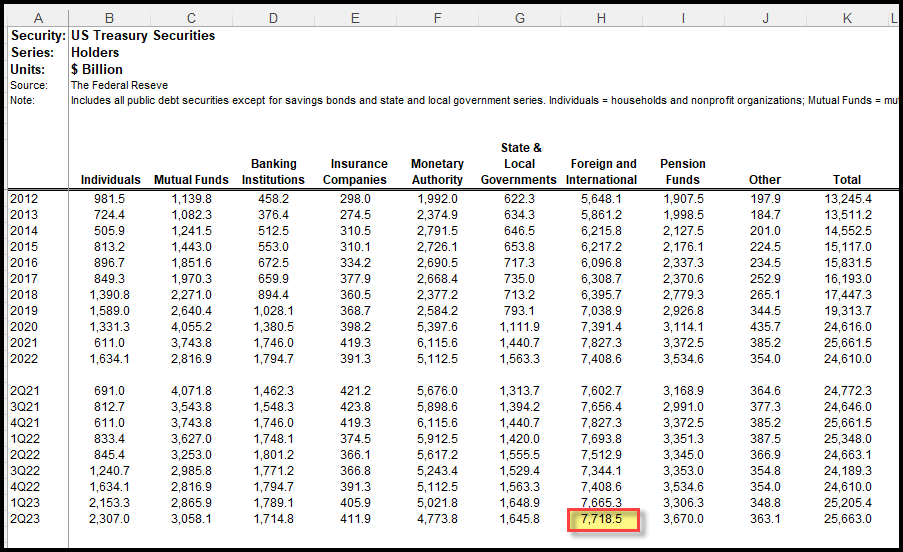Click the 'Pension Funds' heading cell
The height and width of the screenshot is (552, 903).
point(683,172)
